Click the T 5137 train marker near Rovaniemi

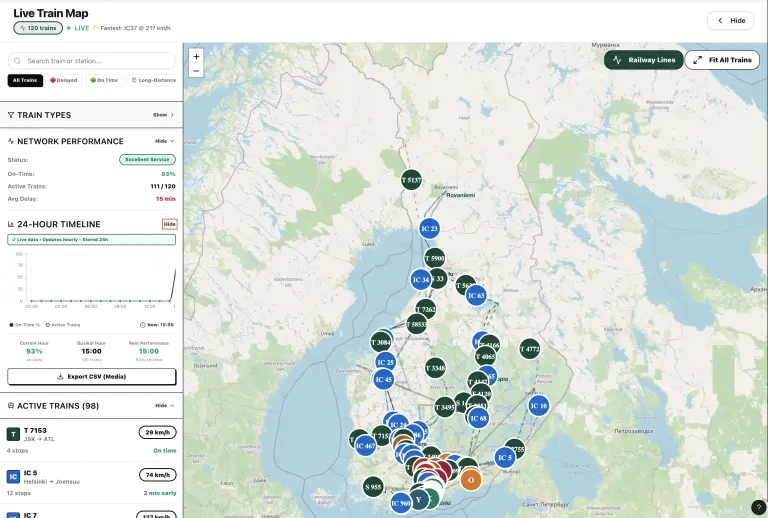[411, 180]
